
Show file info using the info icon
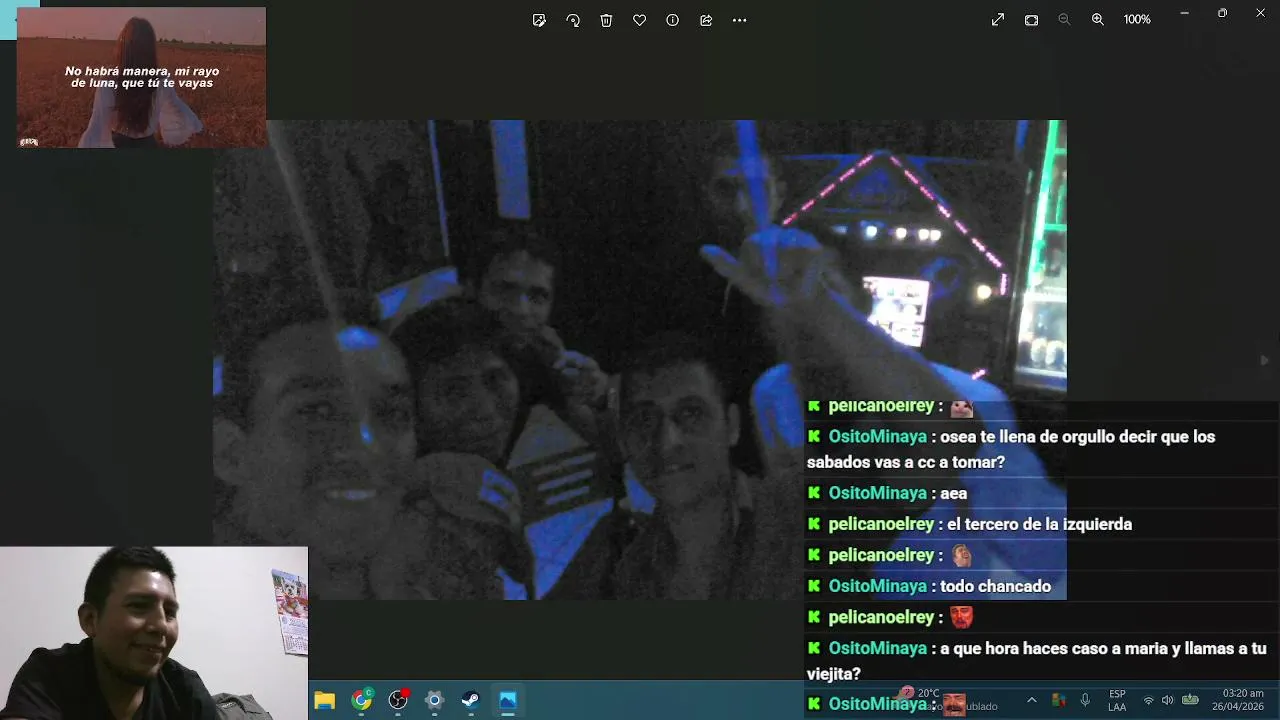coord(672,20)
